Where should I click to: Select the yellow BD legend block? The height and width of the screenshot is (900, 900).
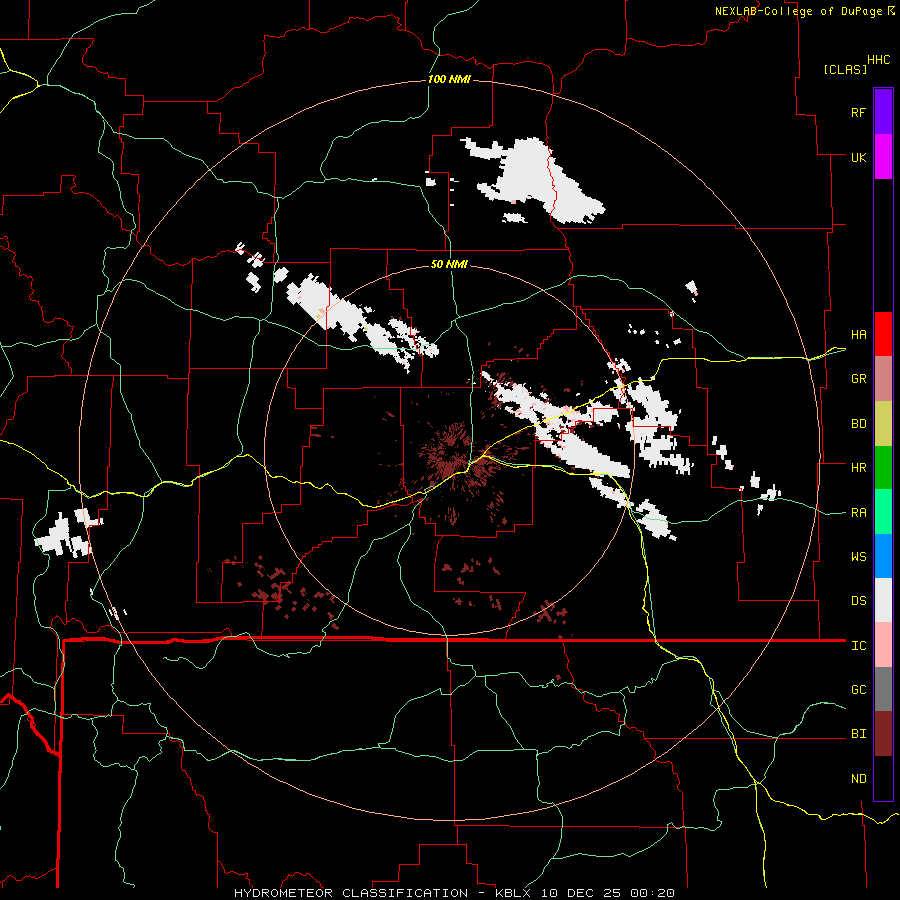pos(883,424)
